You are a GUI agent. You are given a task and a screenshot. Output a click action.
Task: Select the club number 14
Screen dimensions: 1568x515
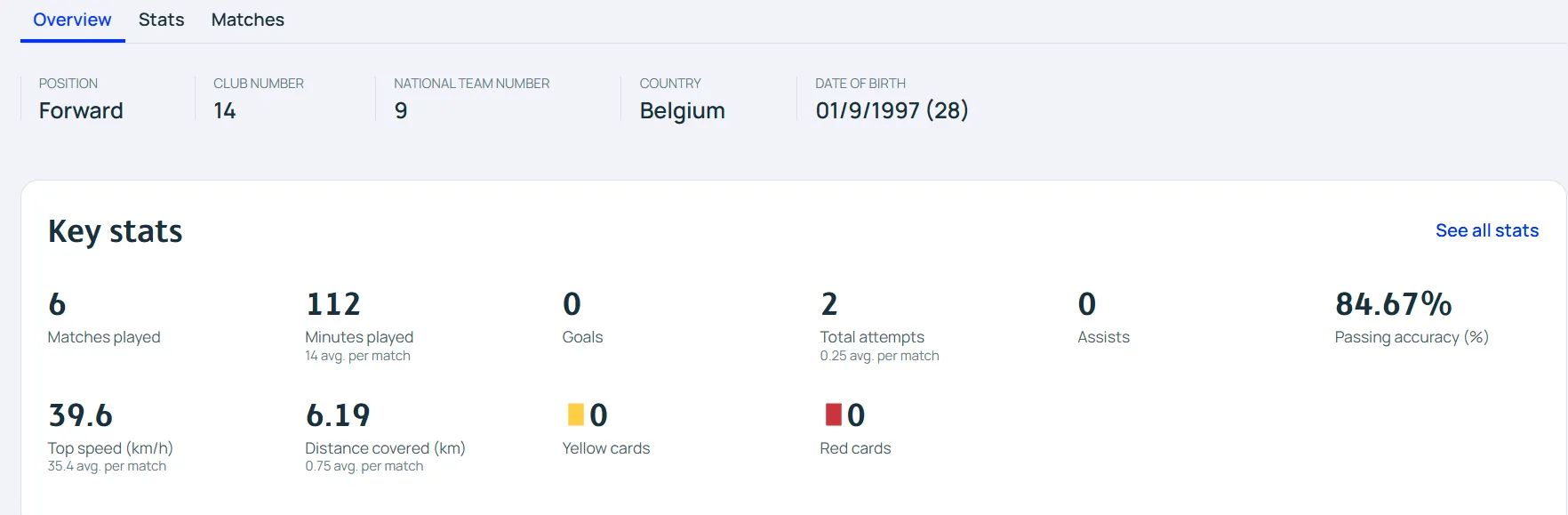225,110
